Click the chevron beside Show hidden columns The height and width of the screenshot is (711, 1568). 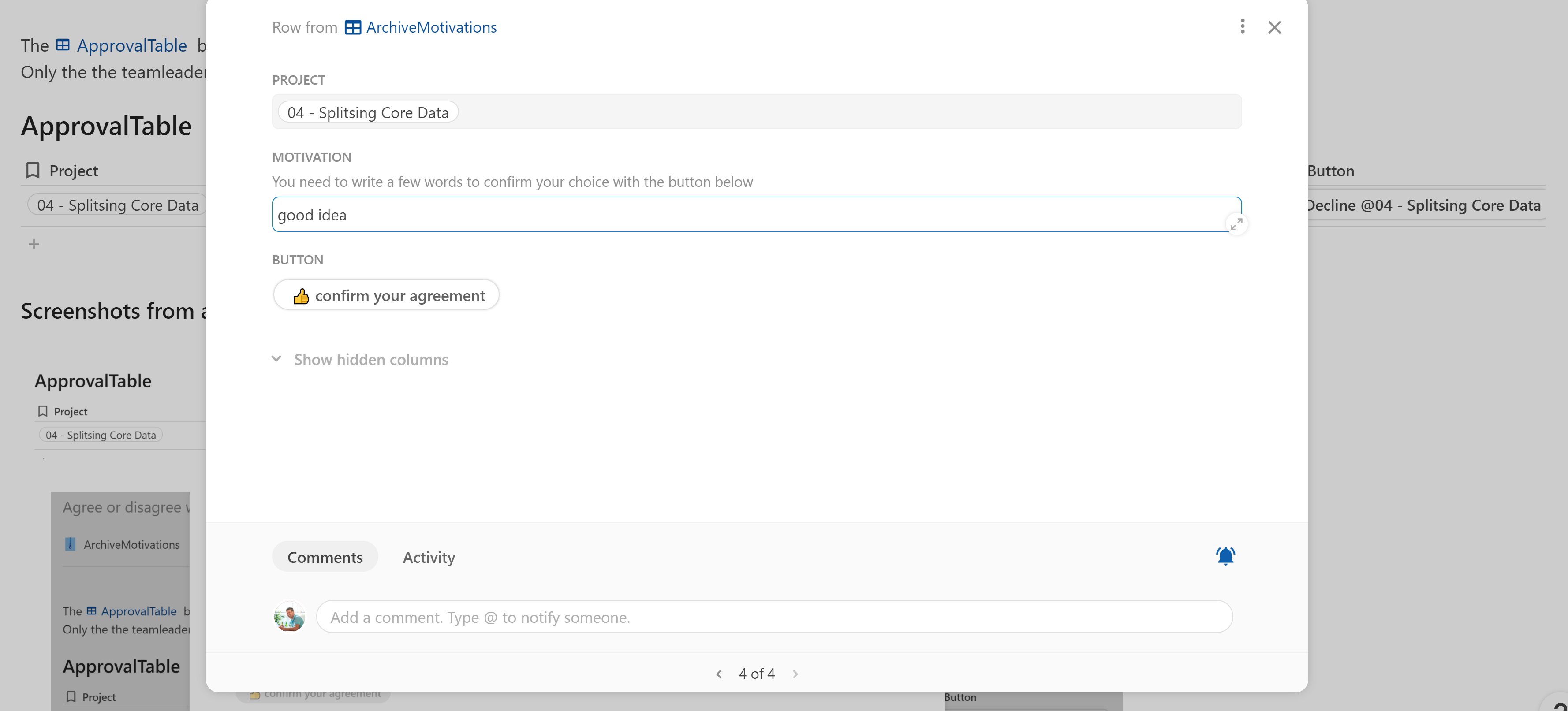(276, 359)
